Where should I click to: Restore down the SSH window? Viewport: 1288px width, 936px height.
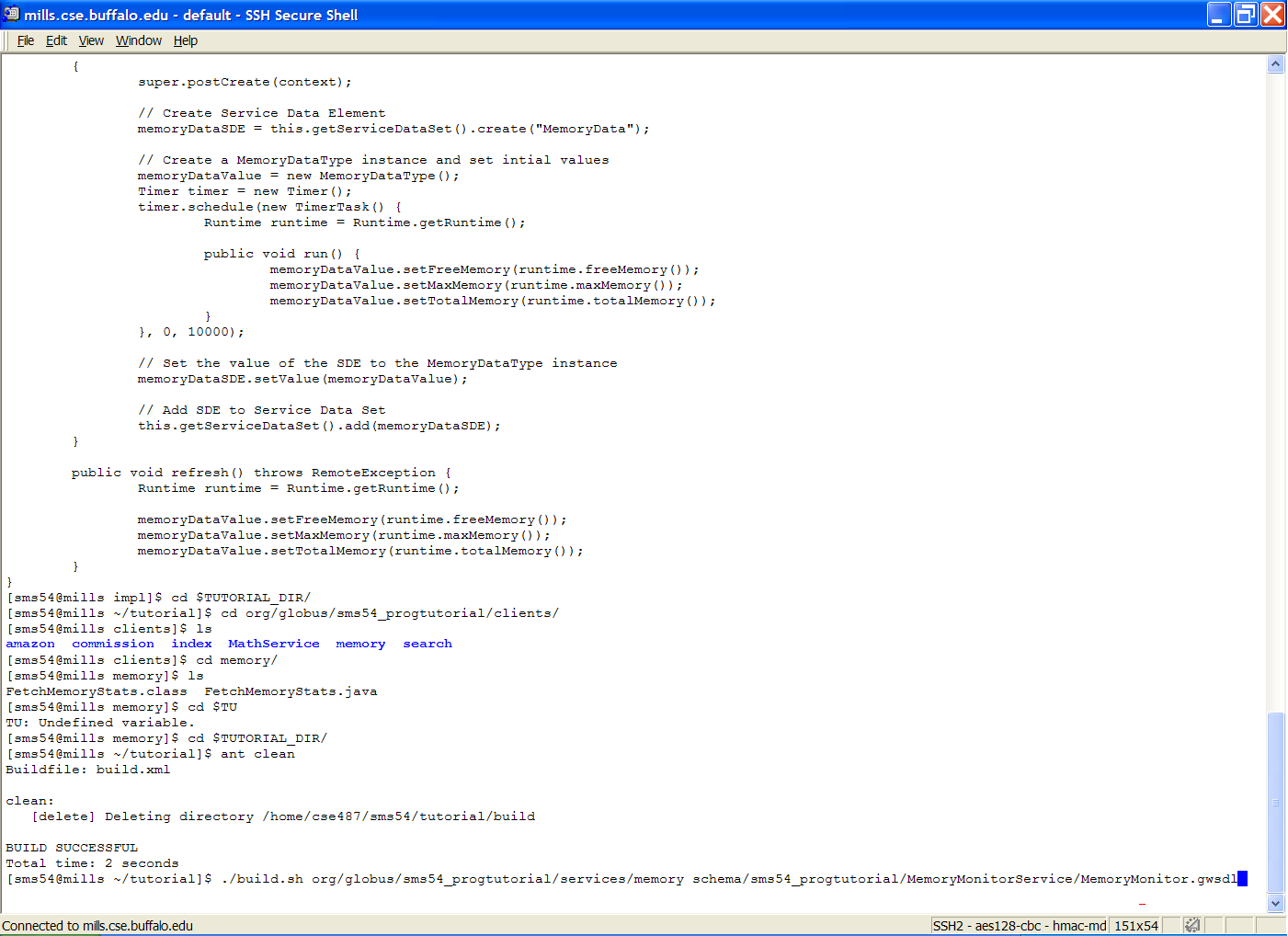point(1246,14)
